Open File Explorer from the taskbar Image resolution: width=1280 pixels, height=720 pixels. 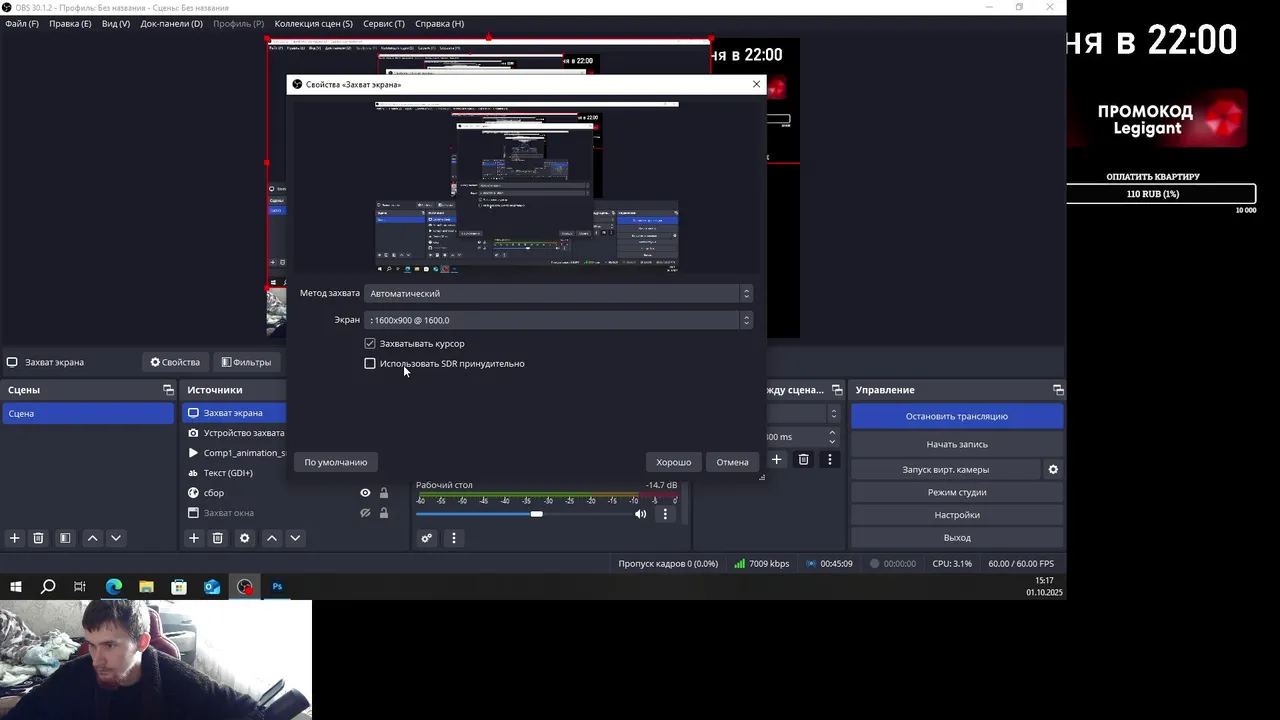pyautogui.click(x=146, y=587)
